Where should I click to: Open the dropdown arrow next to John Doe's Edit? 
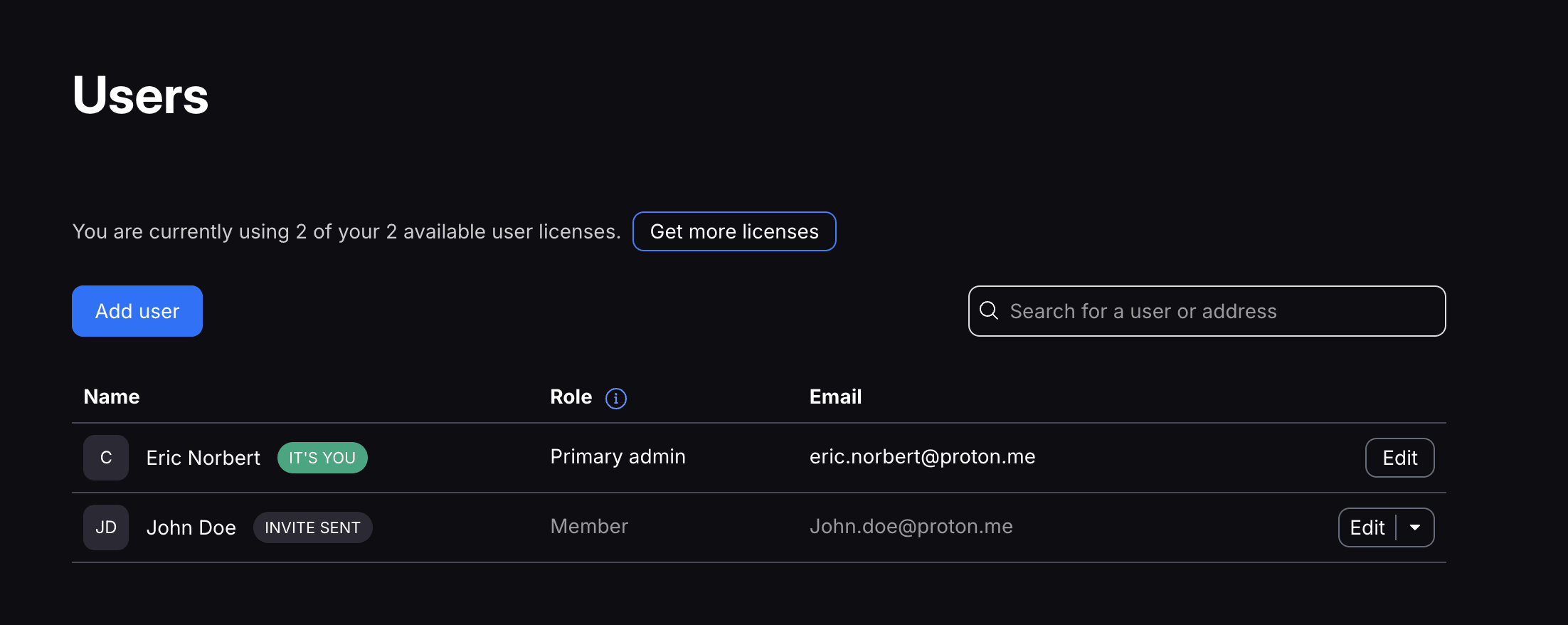click(x=1415, y=527)
